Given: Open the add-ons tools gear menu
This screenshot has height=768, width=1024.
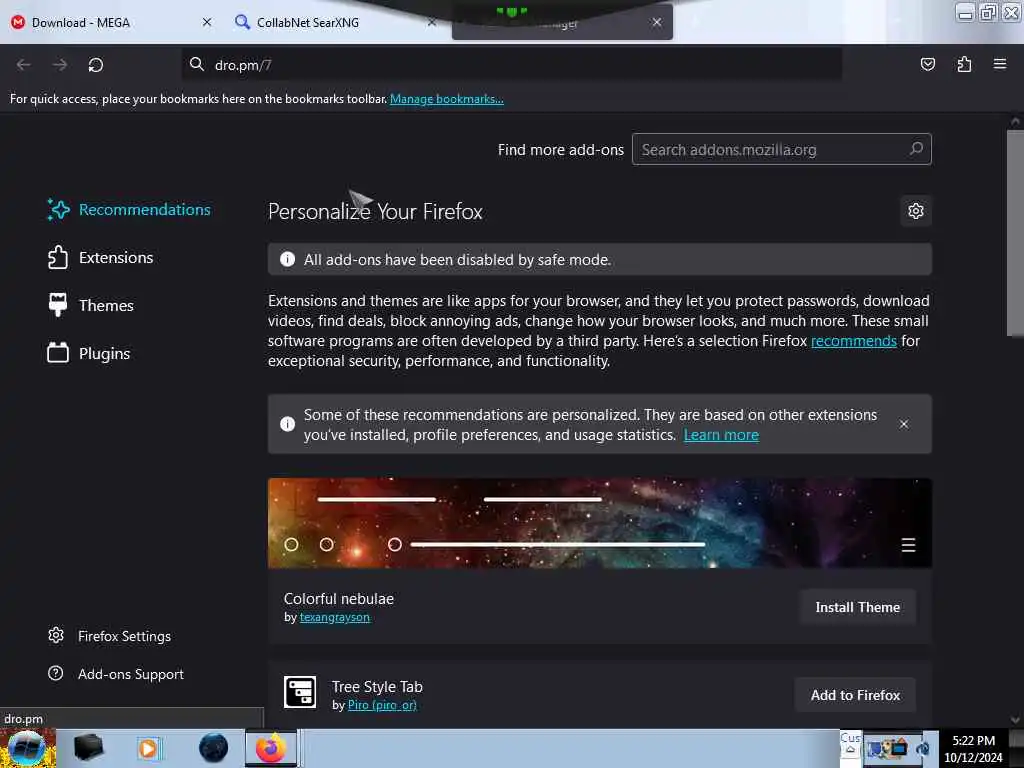Looking at the screenshot, I should [916, 211].
